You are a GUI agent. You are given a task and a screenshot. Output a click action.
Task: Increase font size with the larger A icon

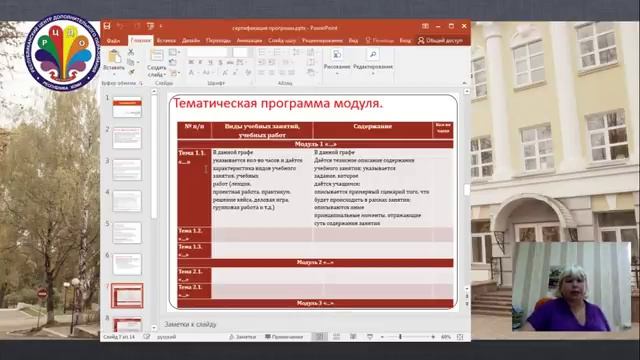click(225, 73)
